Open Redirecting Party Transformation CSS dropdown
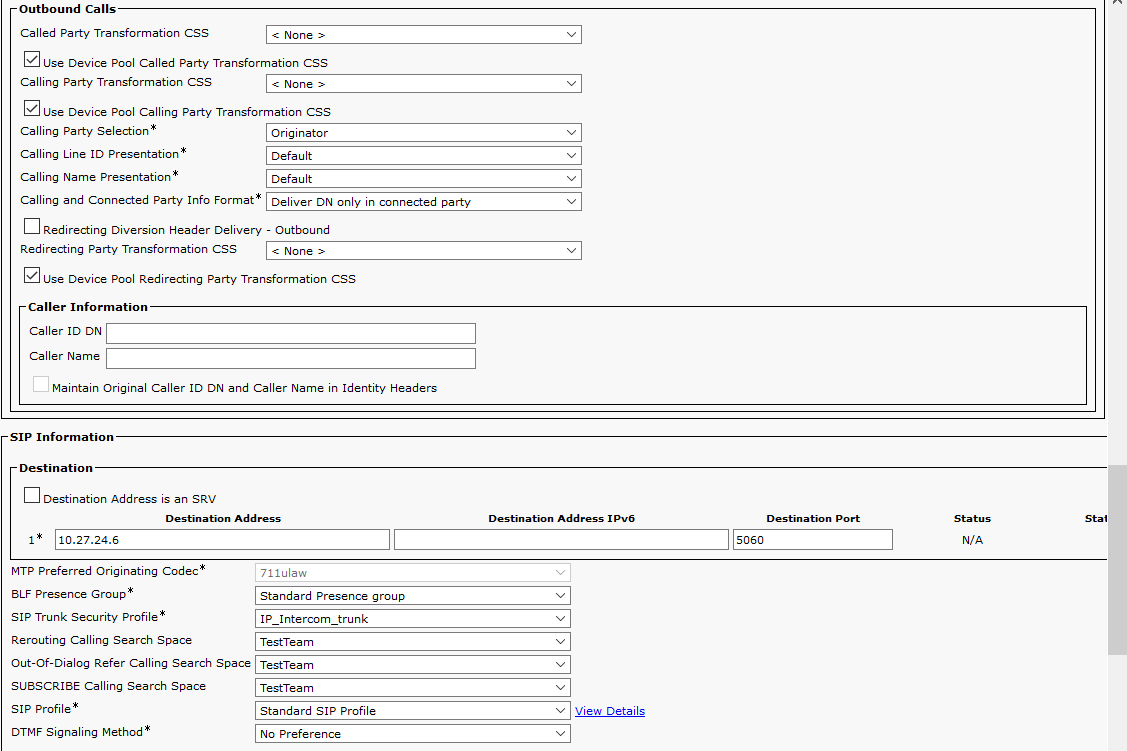 click(423, 251)
